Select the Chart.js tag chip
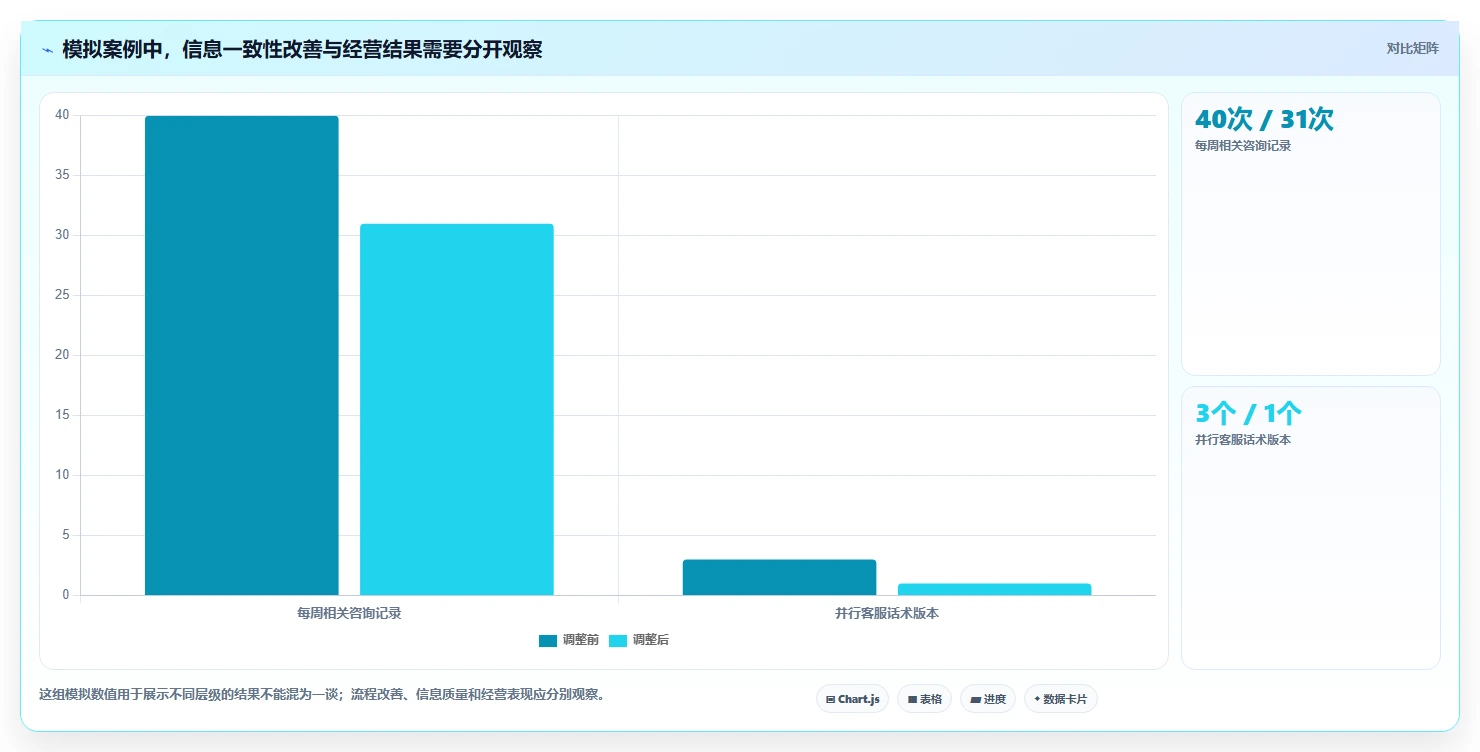This screenshot has height=752, width=1480. pos(852,699)
